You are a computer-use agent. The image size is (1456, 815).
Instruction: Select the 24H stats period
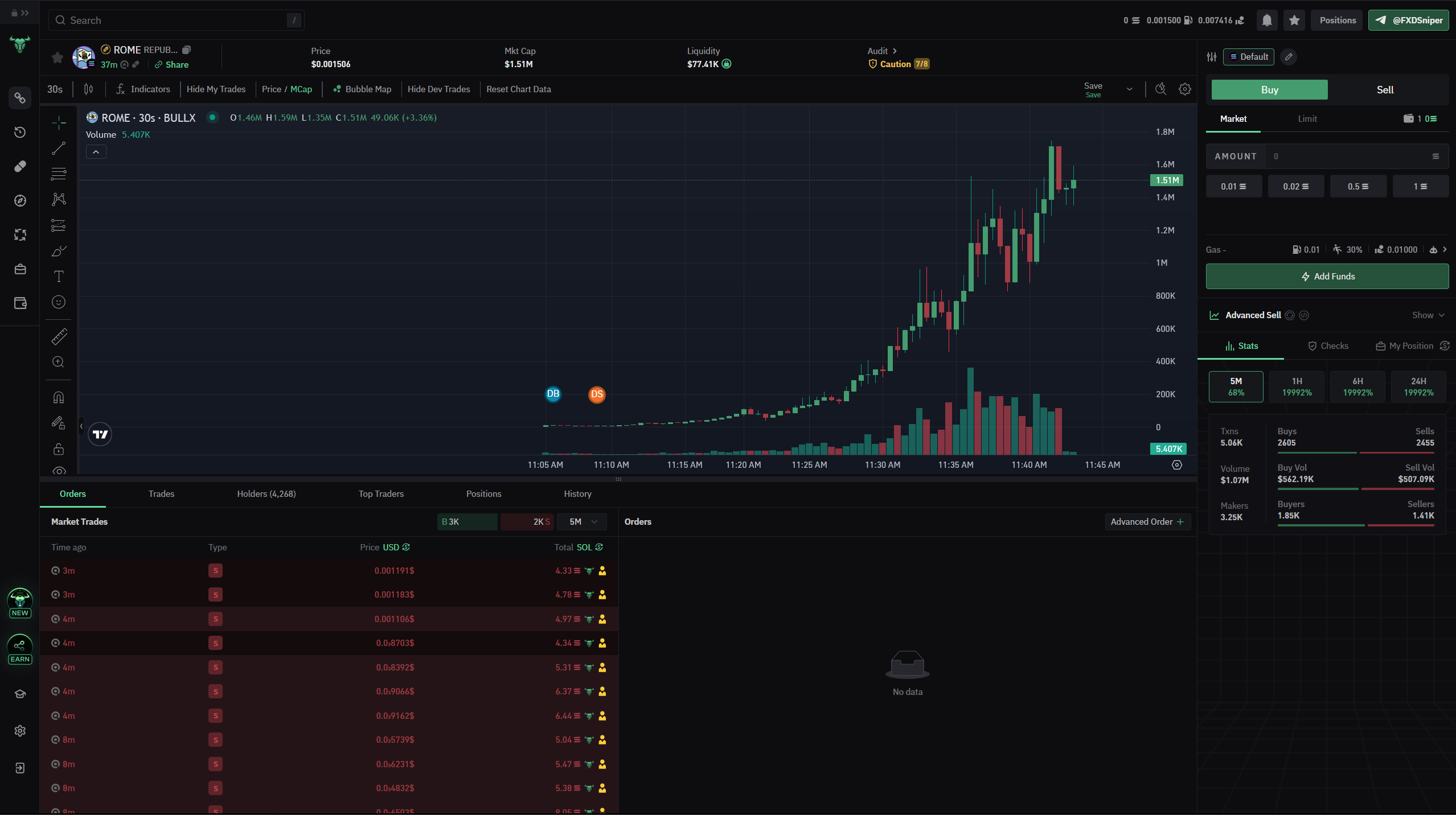pyautogui.click(x=1418, y=387)
